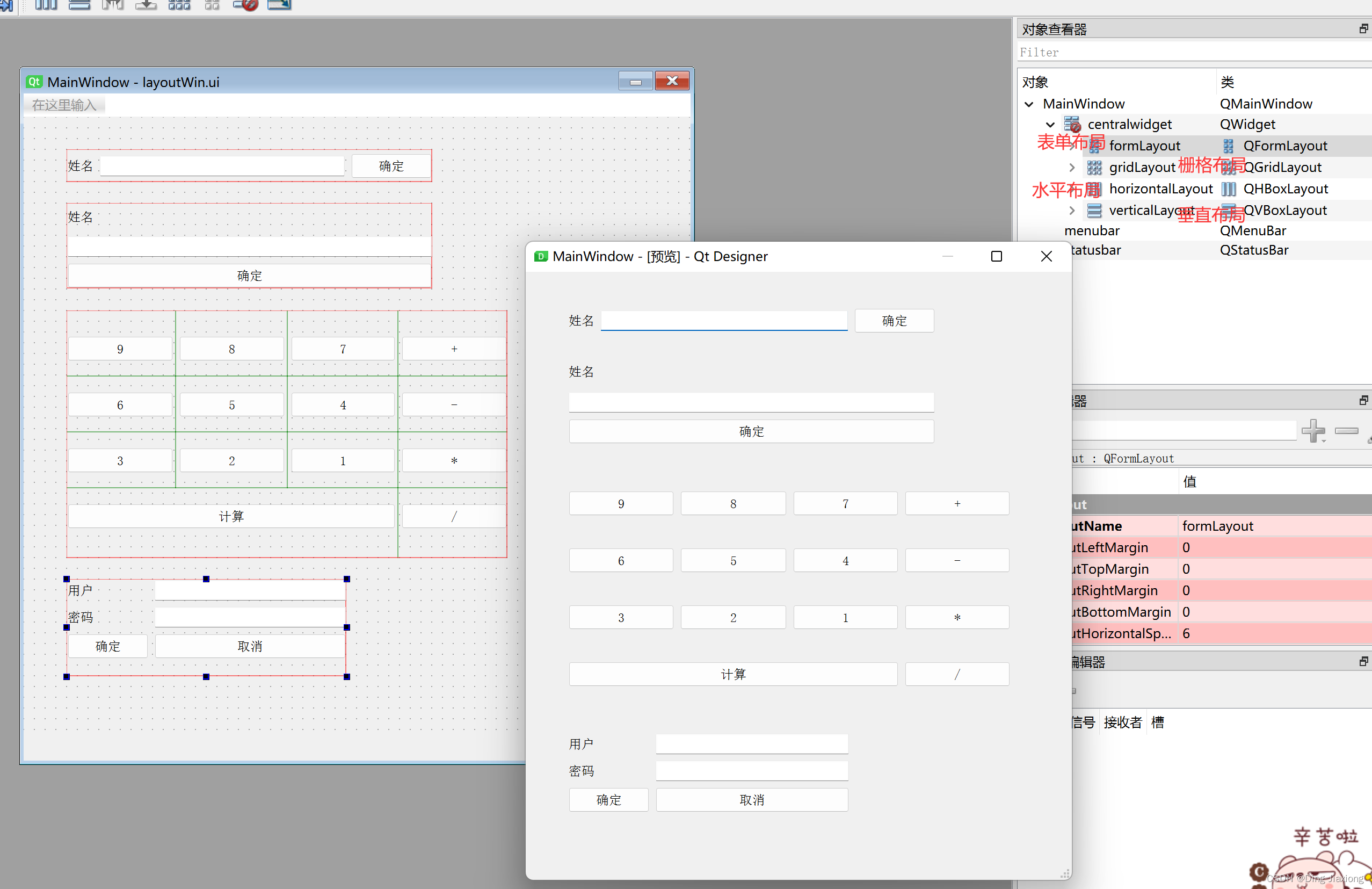Click the verticalLayout icon in object tree
The height and width of the screenshot is (889, 1372).
pyautogui.click(x=1094, y=211)
